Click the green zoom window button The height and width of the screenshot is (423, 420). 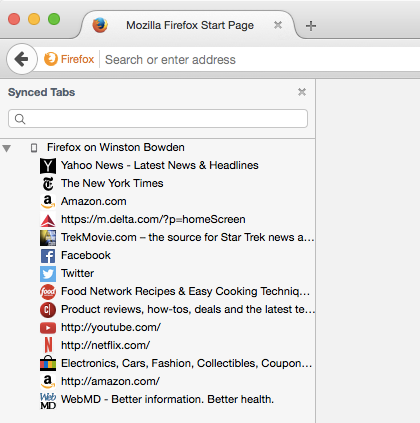(x=54, y=19)
